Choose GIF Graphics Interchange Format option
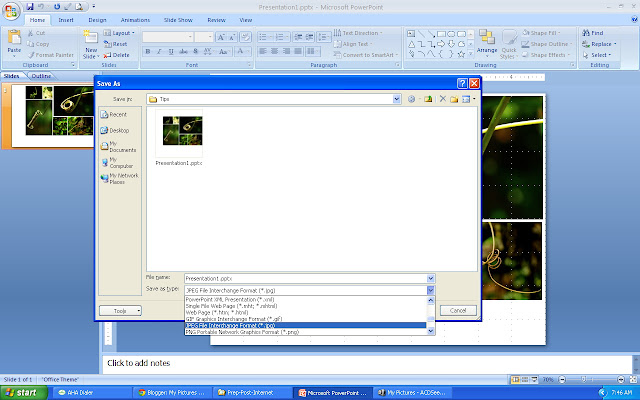640x400 pixels. coord(305,319)
